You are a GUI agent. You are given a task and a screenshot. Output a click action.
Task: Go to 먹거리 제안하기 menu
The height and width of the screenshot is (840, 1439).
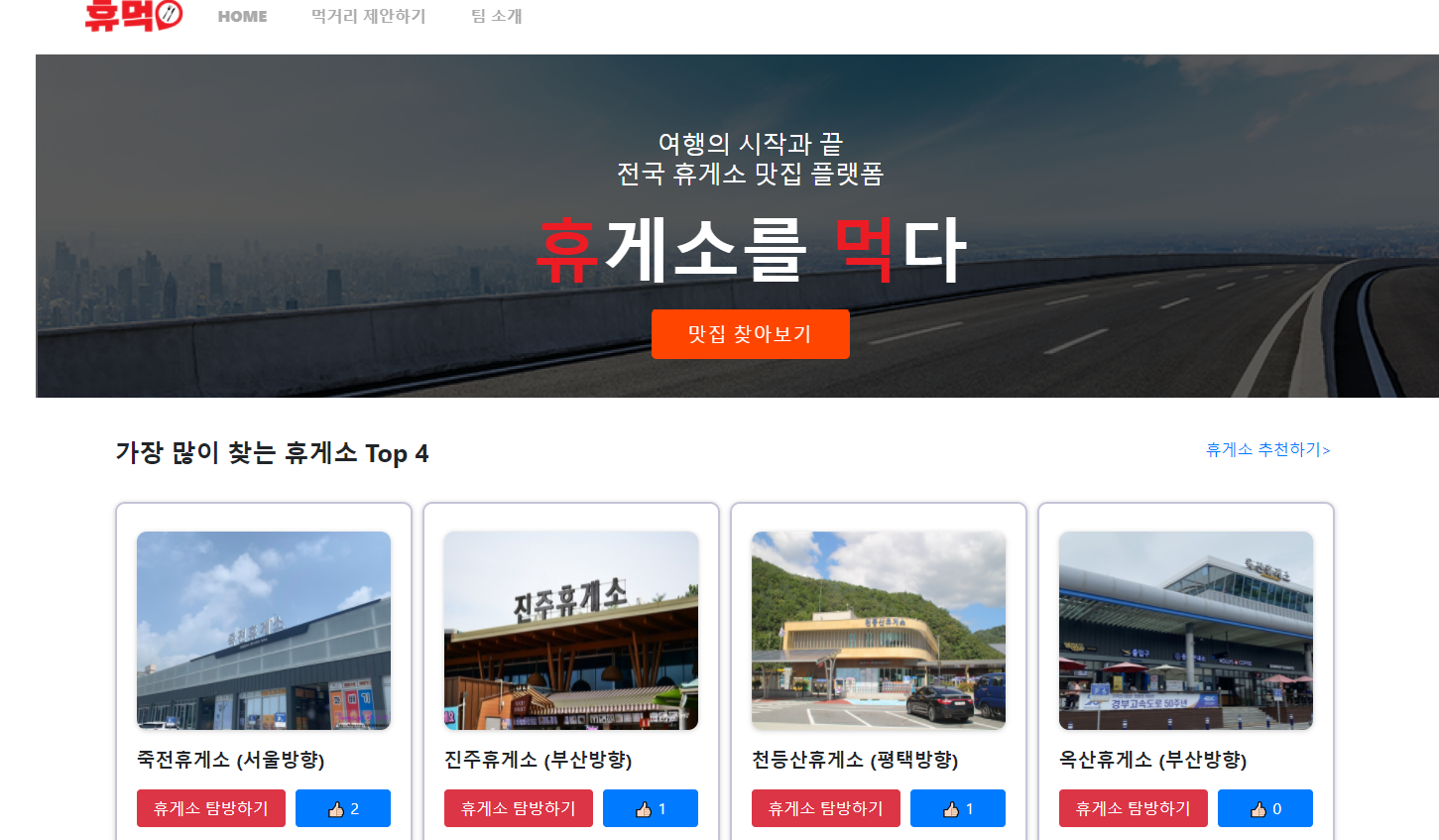(x=368, y=16)
